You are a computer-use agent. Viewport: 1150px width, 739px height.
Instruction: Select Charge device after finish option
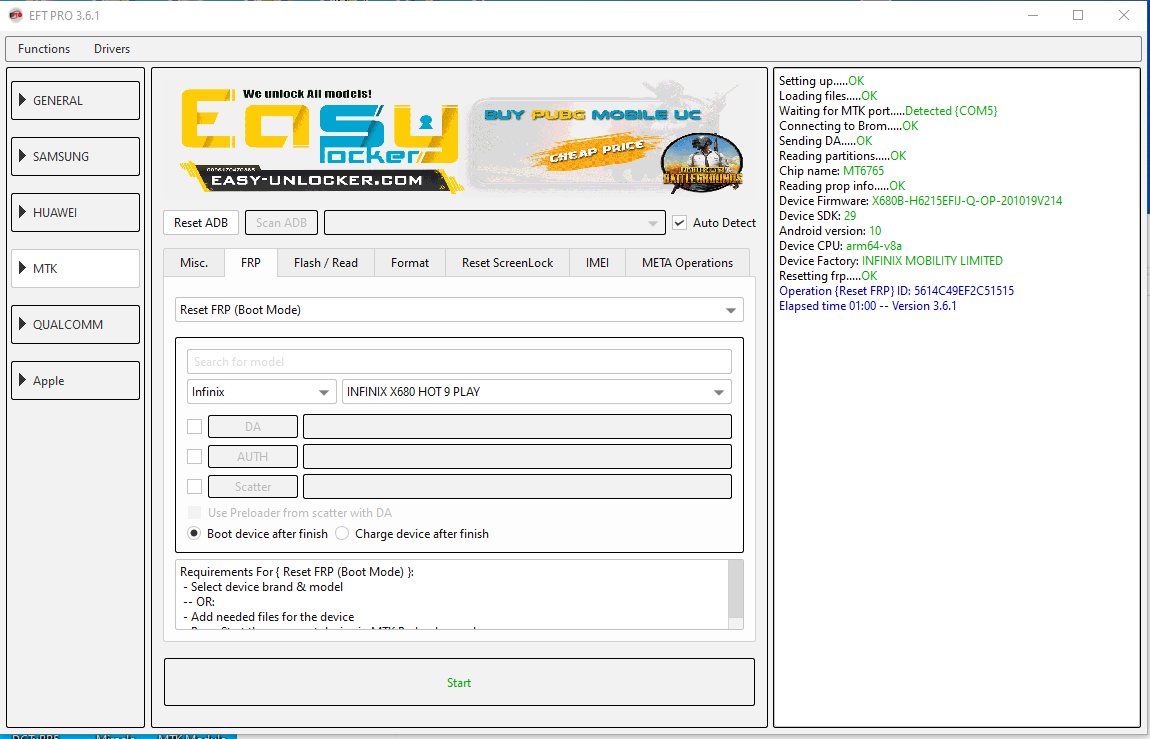click(x=342, y=534)
